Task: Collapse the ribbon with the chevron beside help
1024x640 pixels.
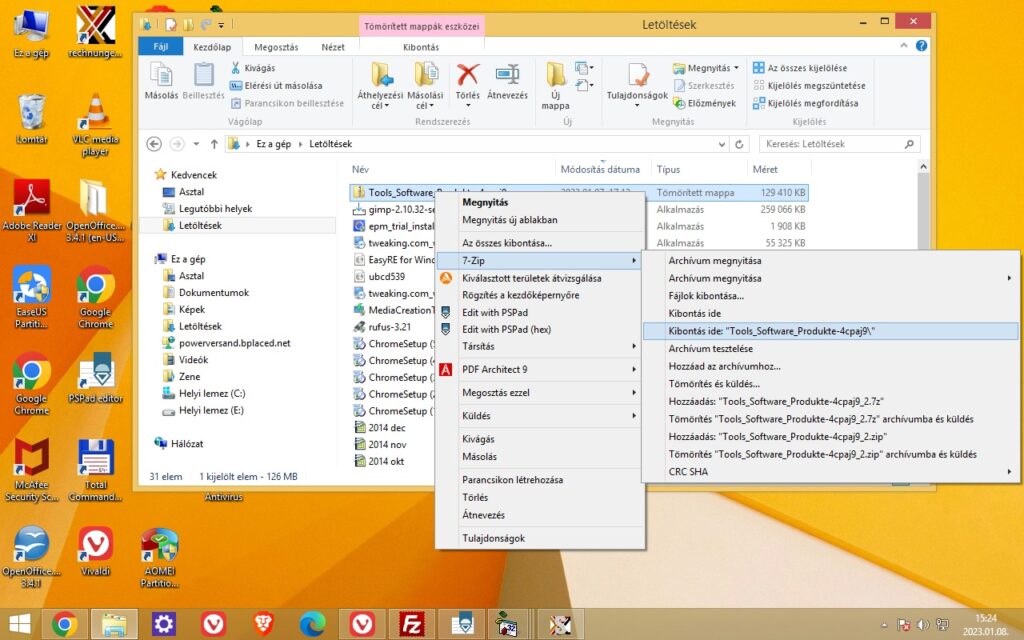Action: coord(904,46)
